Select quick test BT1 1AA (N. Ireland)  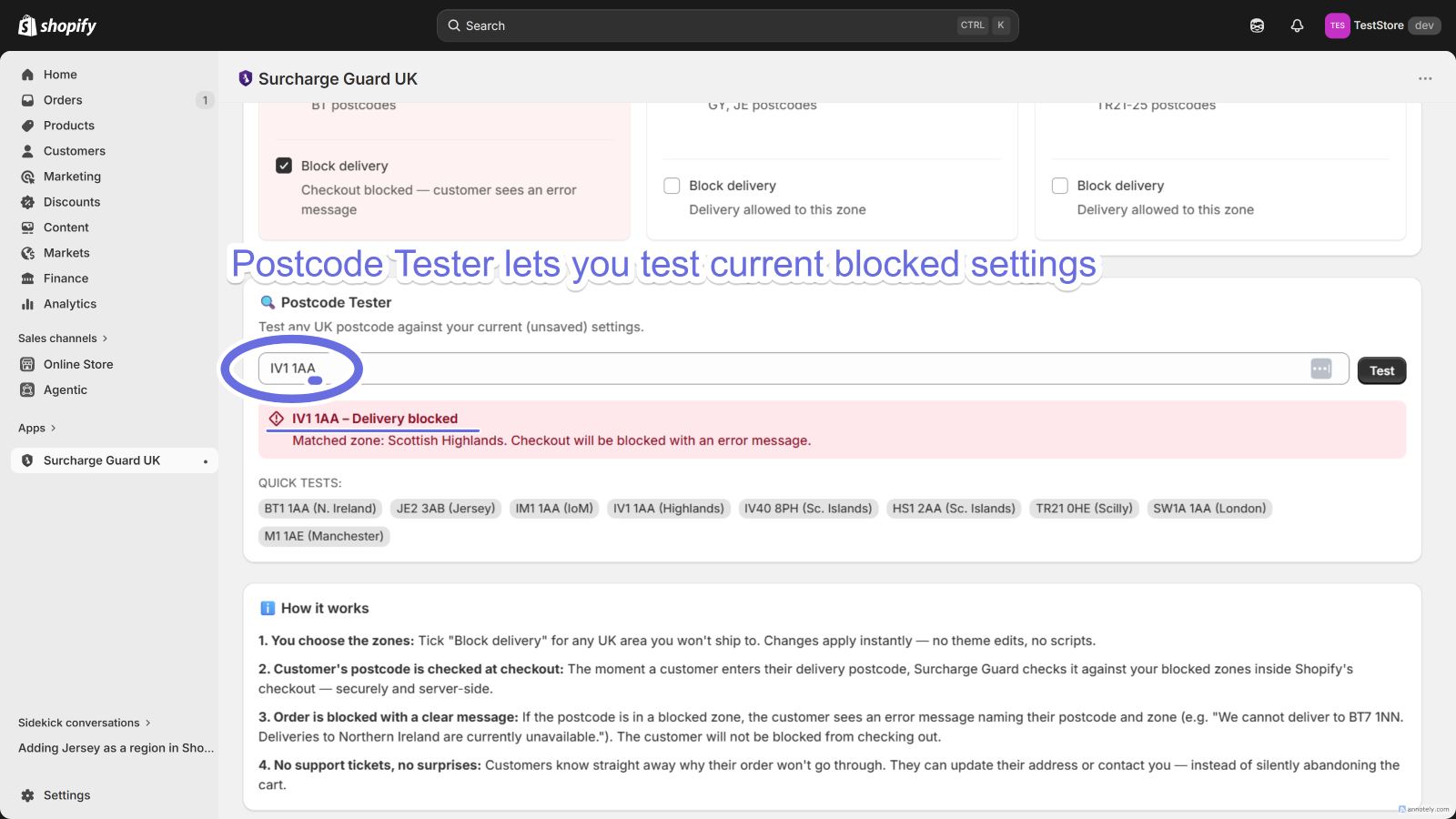(320, 509)
